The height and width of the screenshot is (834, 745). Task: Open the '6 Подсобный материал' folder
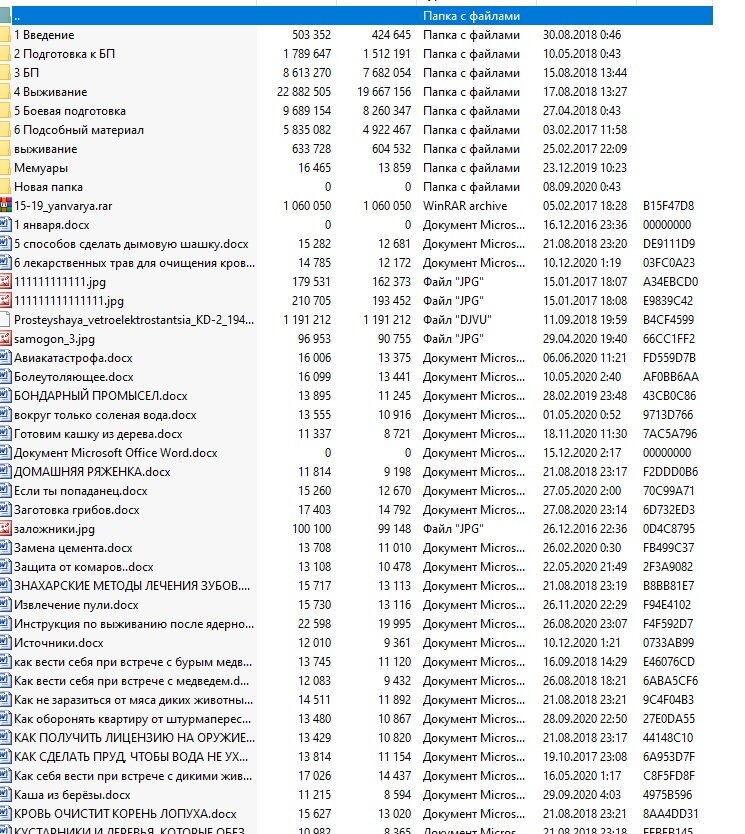[79, 130]
